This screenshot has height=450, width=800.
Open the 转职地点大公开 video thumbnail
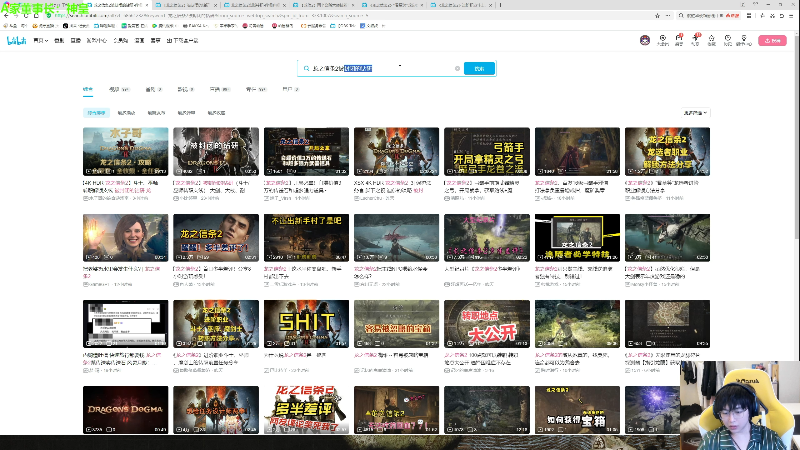487,324
